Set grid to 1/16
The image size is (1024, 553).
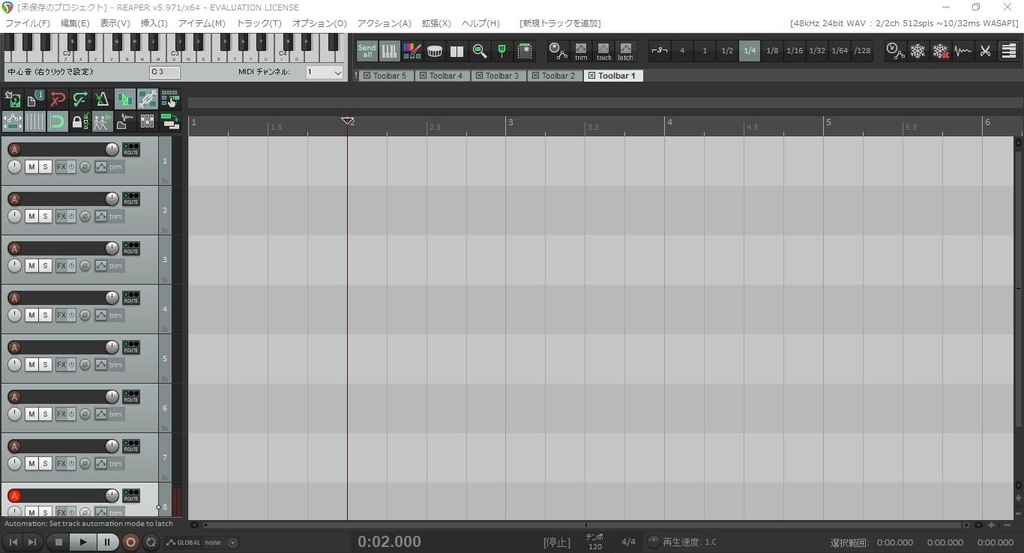click(795, 50)
